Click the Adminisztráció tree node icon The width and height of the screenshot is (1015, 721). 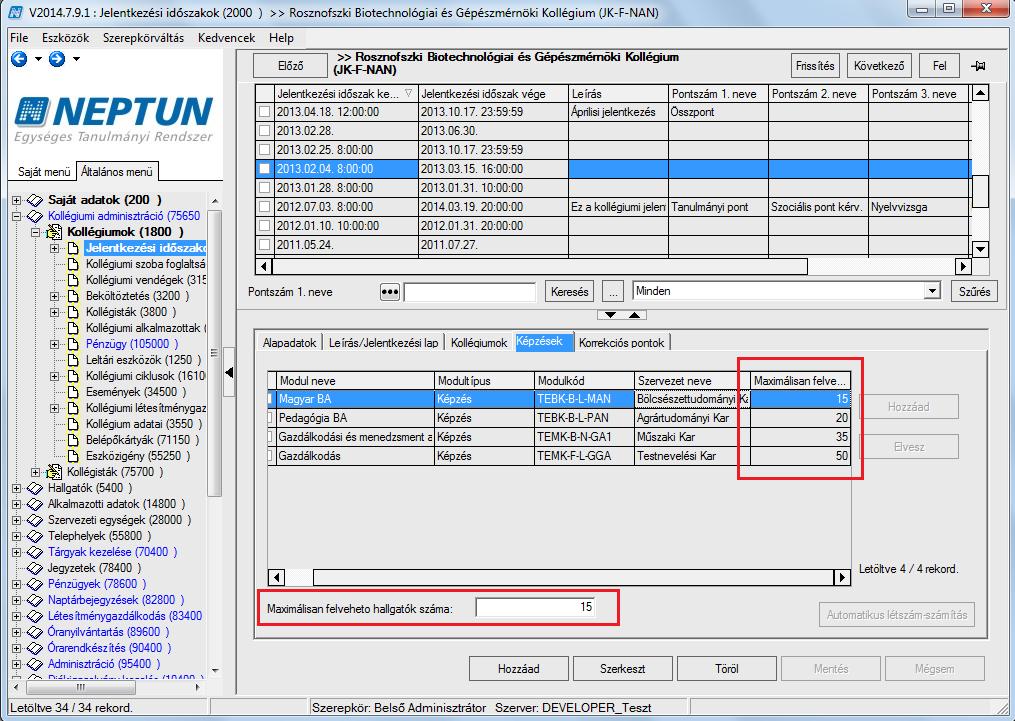(x=35, y=664)
